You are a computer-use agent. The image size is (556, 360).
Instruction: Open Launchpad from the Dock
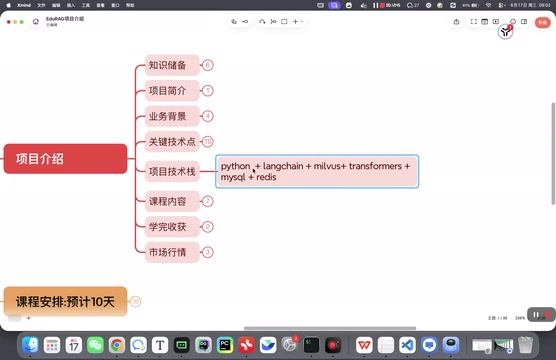(x=52, y=345)
